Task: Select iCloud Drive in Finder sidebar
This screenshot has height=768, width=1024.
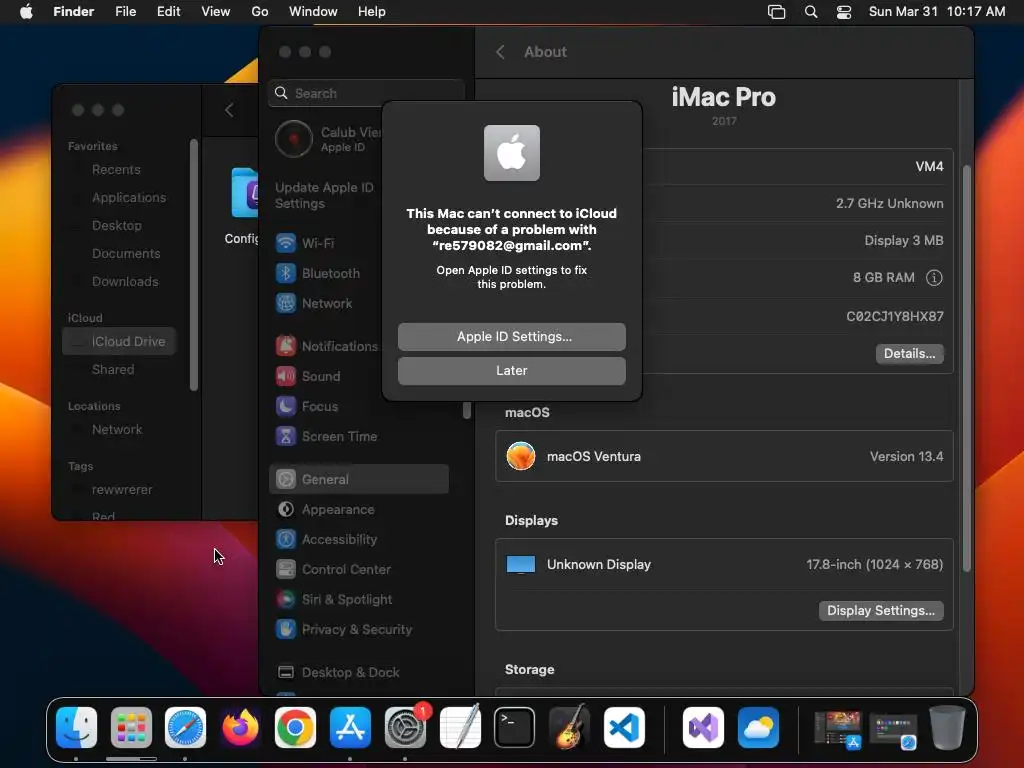Action: click(120, 342)
